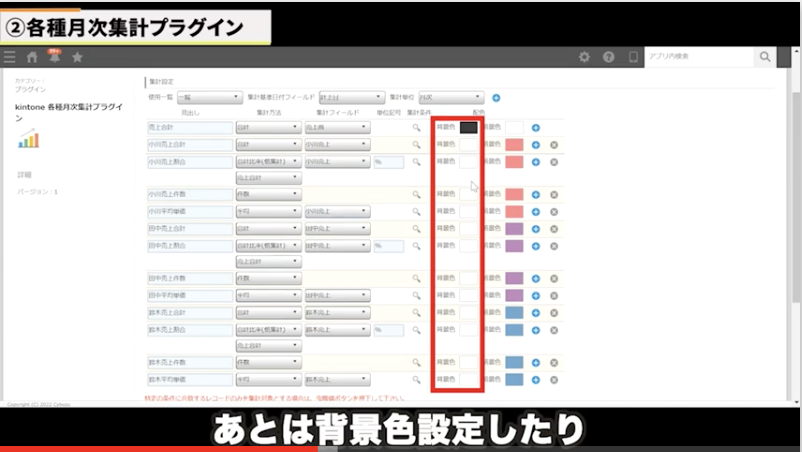Click the black background color swatch for 売上合計
The image size is (802, 452).
pos(468,128)
